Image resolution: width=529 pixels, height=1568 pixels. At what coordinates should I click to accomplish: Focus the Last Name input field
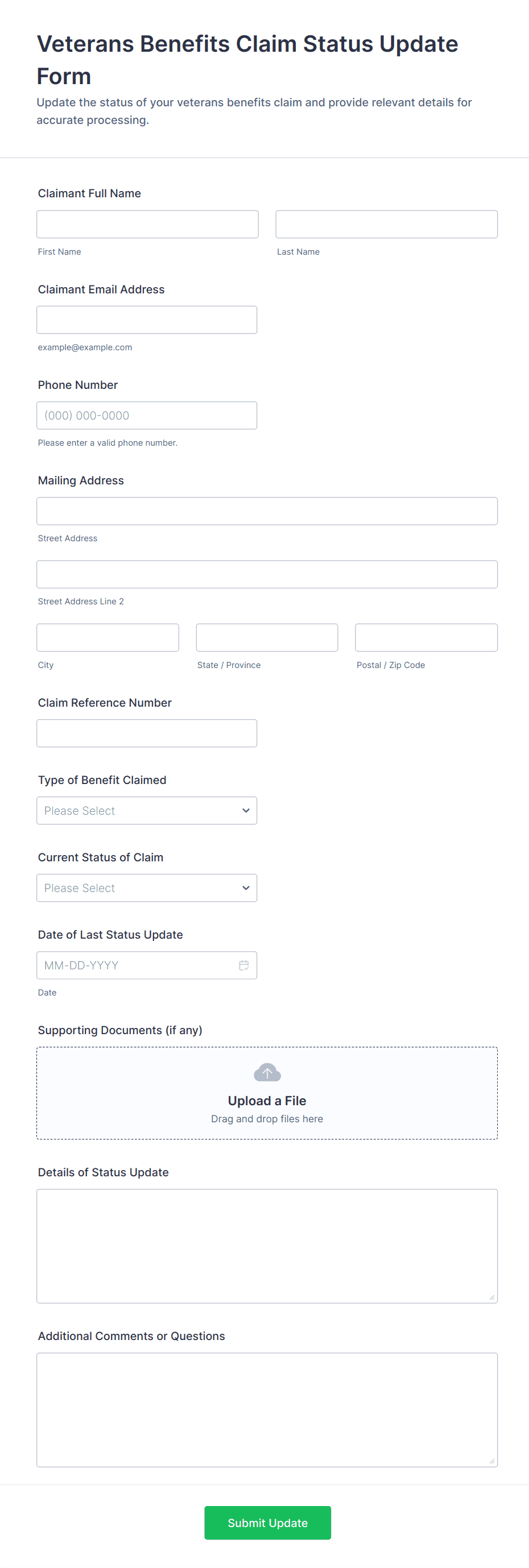click(386, 225)
